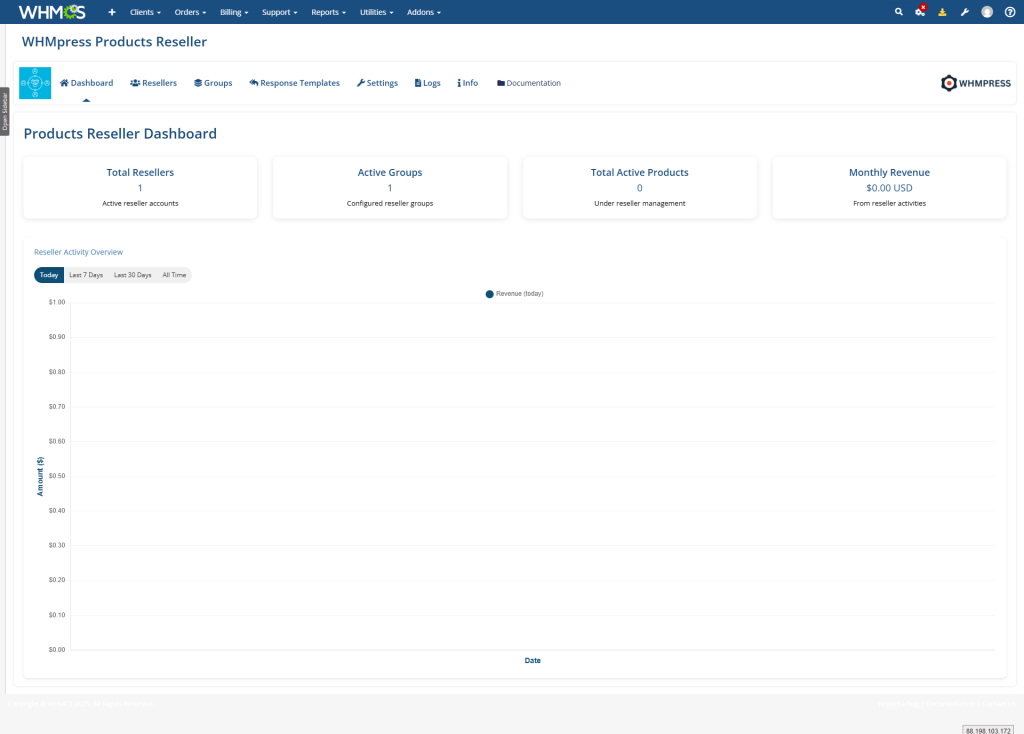Click the plus shortcut icon in the navbar
This screenshot has height=734, width=1024.
(x=111, y=11)
